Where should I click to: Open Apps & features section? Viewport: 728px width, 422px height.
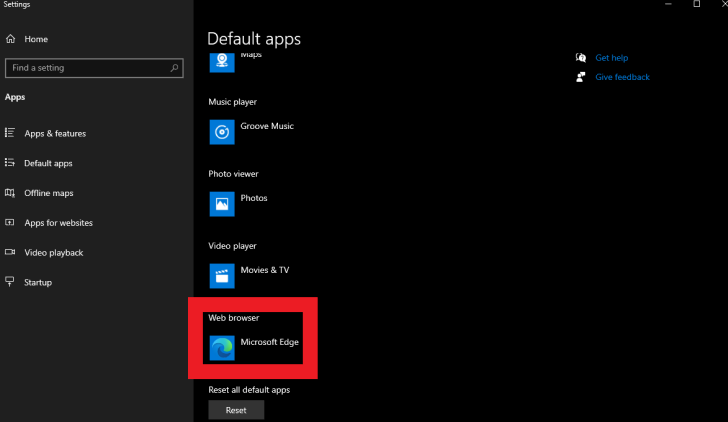pyautogui.click(x=55, y=134)
